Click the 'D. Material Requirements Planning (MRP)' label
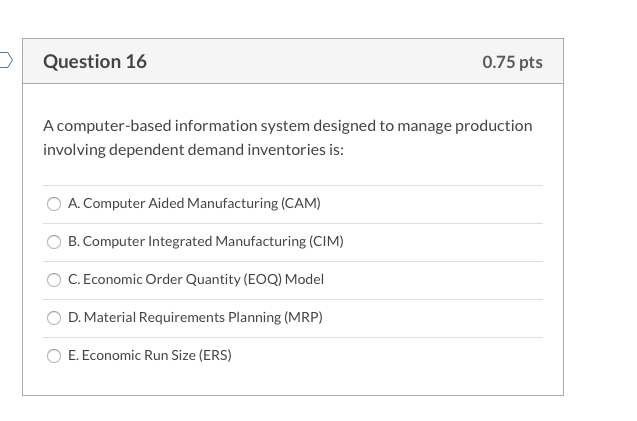The height and width of the screenshot is (421, 637). pyautogui.click(x=195, y=318)
